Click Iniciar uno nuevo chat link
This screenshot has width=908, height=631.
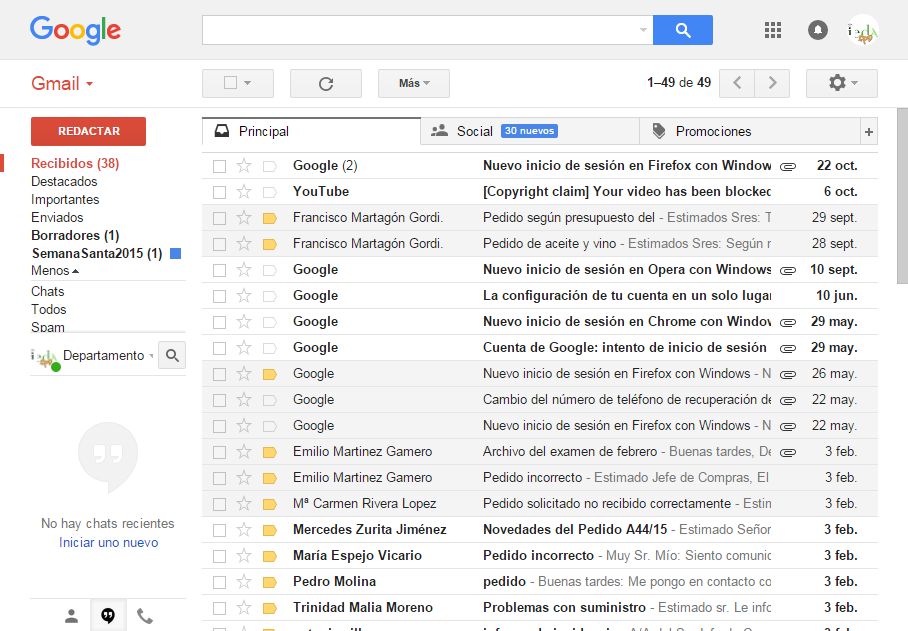click(108, 543)
